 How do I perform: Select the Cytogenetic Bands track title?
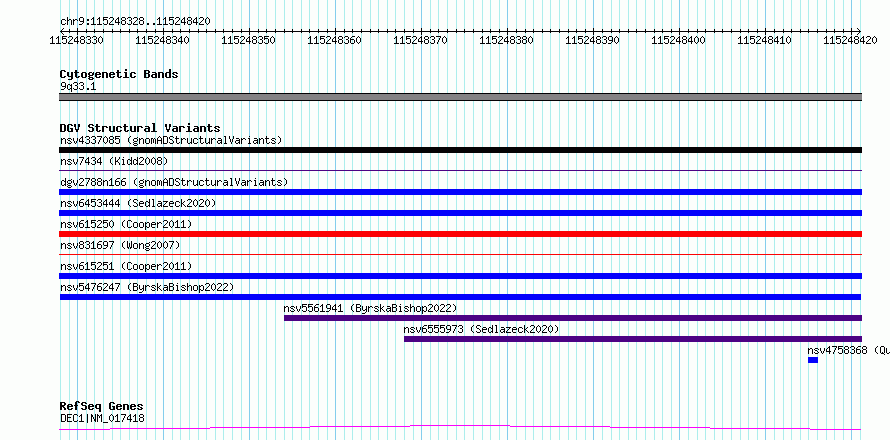pos(119,74)
